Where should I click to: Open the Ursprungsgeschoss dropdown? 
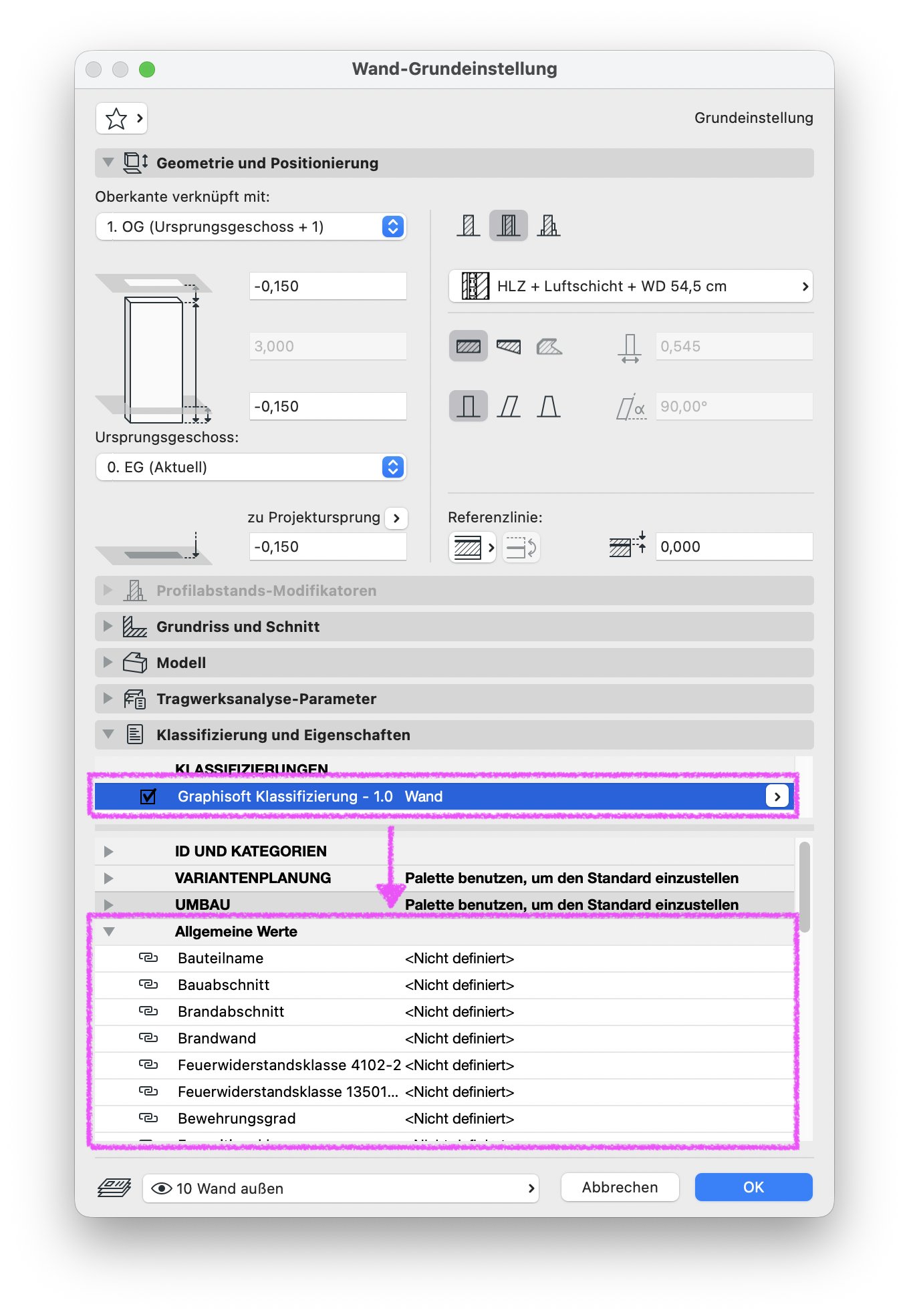251,467
